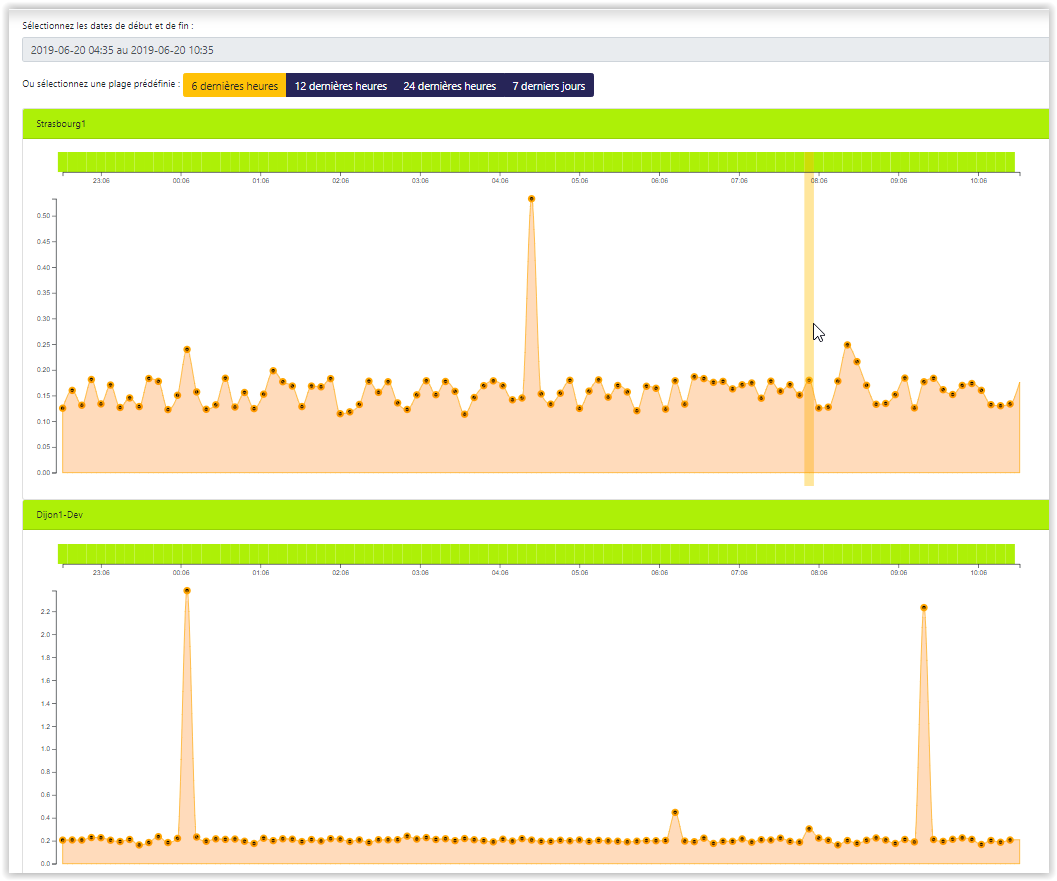Select the 6 dernières heures range
The height and width of the screenshot is (881, 1057).
pos(235,86)
